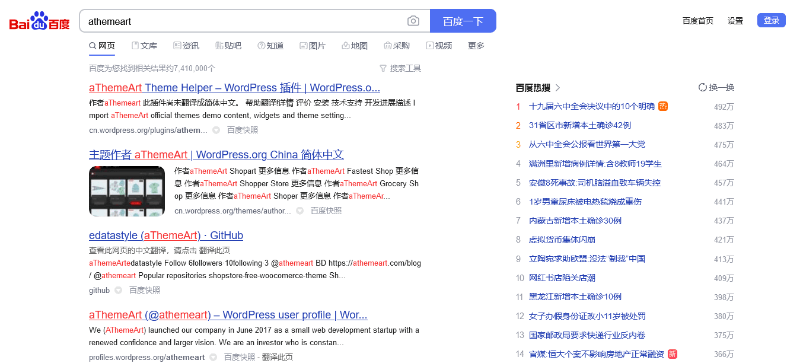Switch to the 视频 tab
The image size is (800, 364).
tap(439, 45)
